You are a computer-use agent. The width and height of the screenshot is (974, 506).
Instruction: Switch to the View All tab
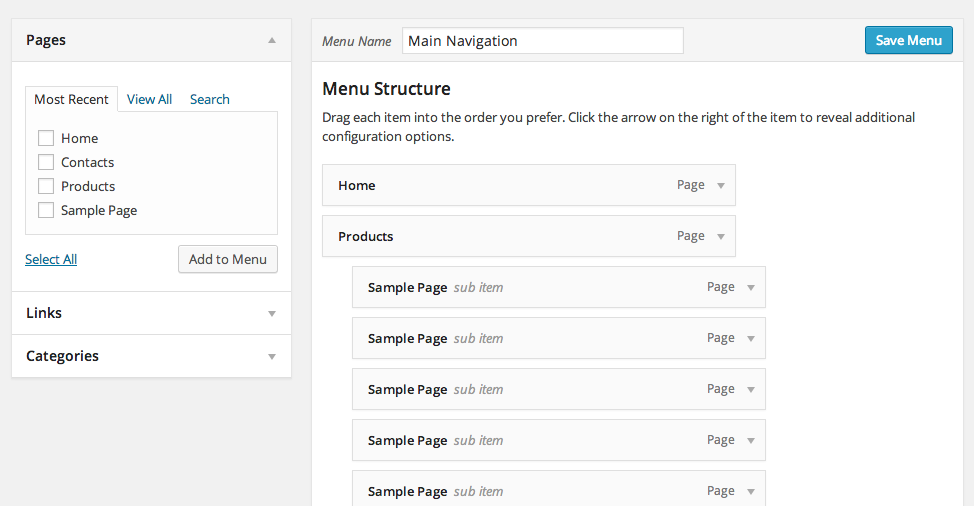pos(149,99)
